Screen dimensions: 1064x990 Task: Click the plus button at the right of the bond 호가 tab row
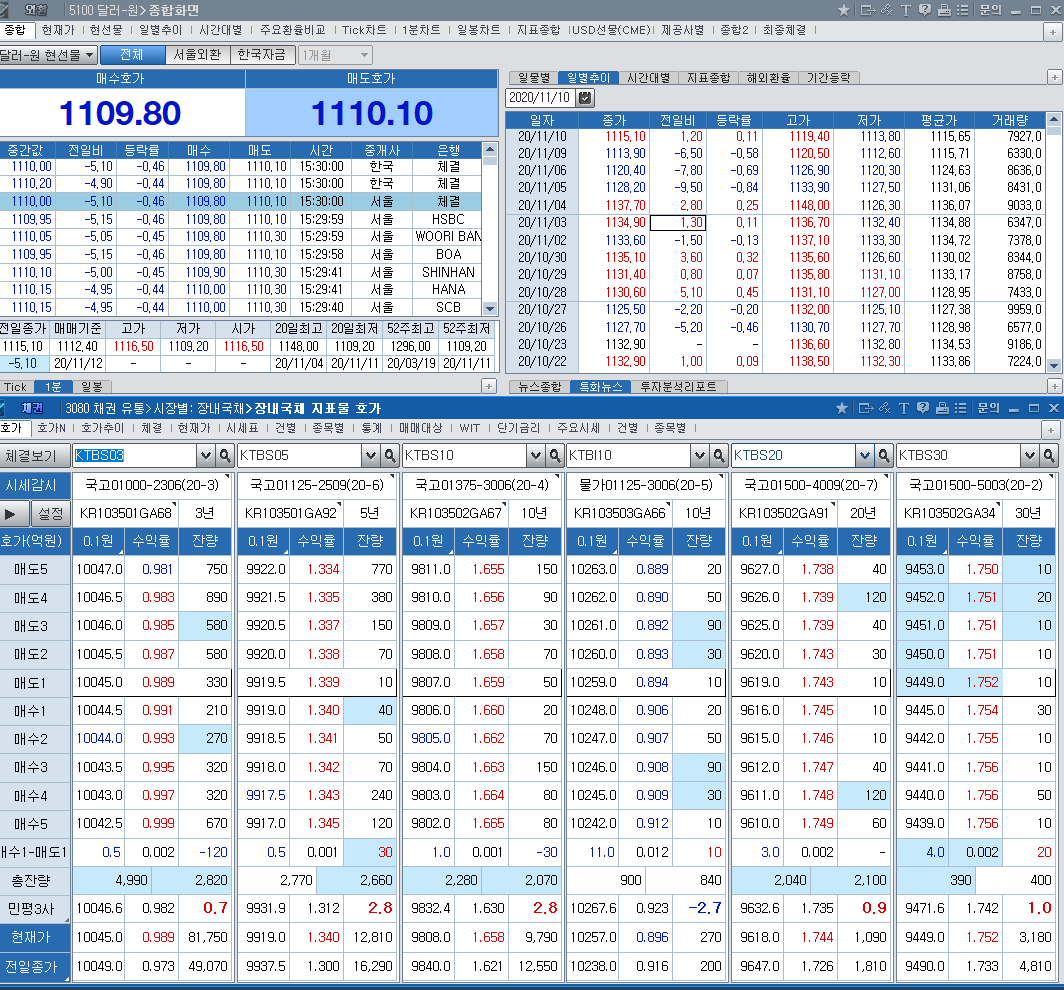(x=1051, y=430)
